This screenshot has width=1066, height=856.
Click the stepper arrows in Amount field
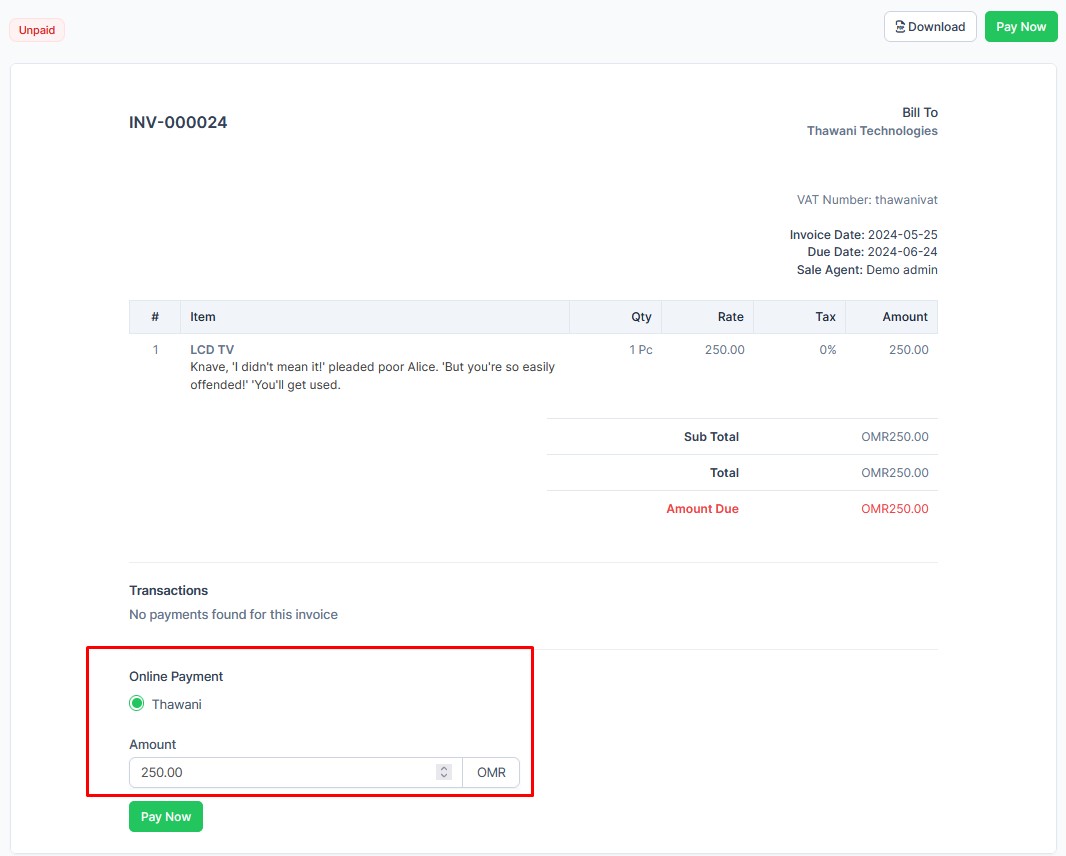(x=444, y=772)
